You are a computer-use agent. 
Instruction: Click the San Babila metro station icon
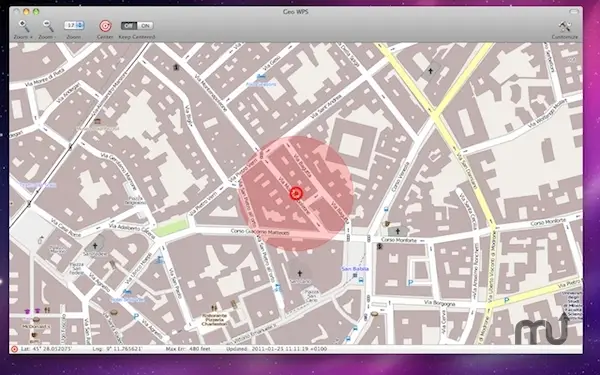tap(355, 275)
